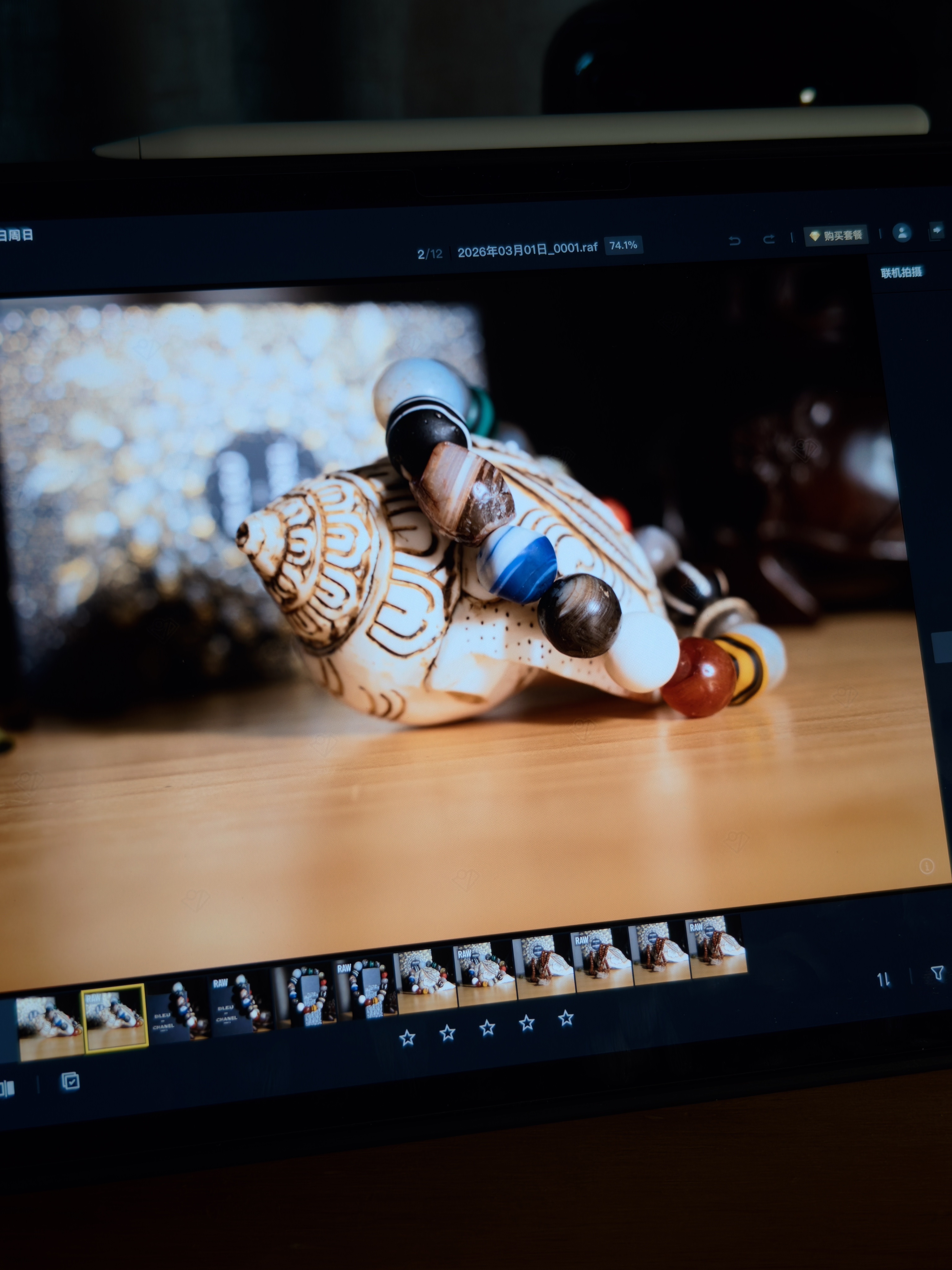The width and height of the screenshot is (952, 1270).
Task: Click the sort order arrows icon
Action: 884,979
